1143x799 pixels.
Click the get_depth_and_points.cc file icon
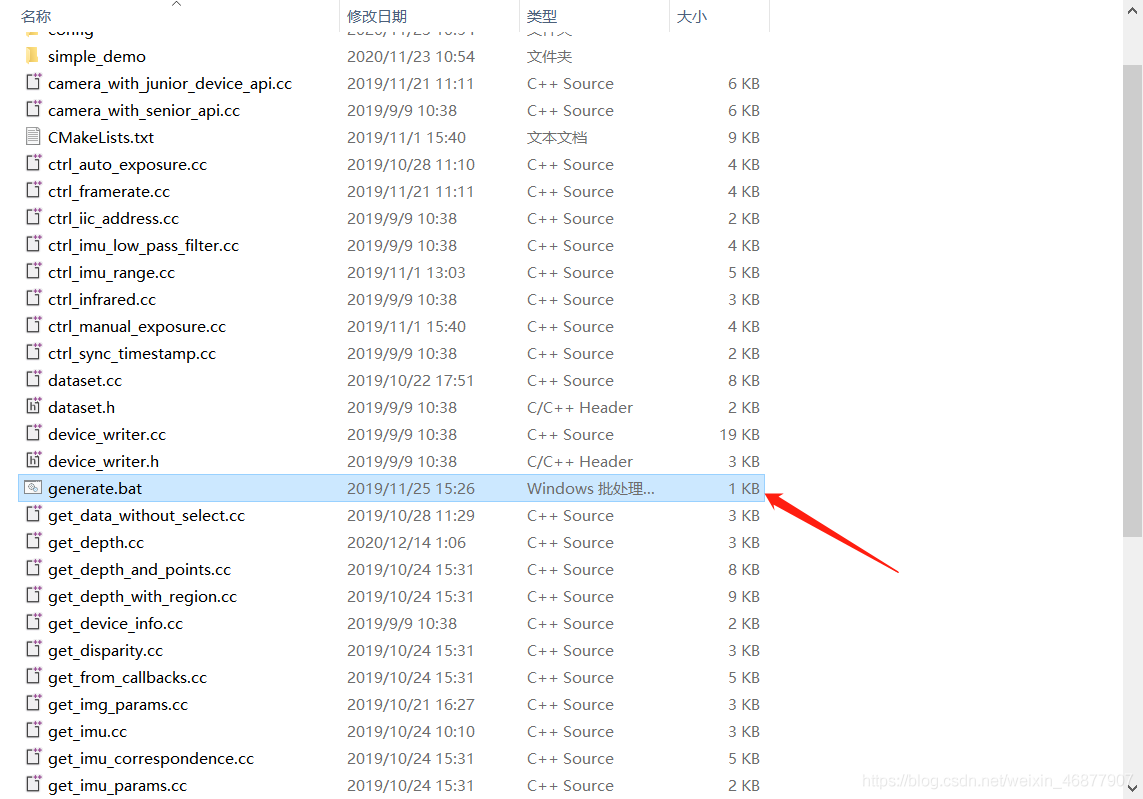34,568
